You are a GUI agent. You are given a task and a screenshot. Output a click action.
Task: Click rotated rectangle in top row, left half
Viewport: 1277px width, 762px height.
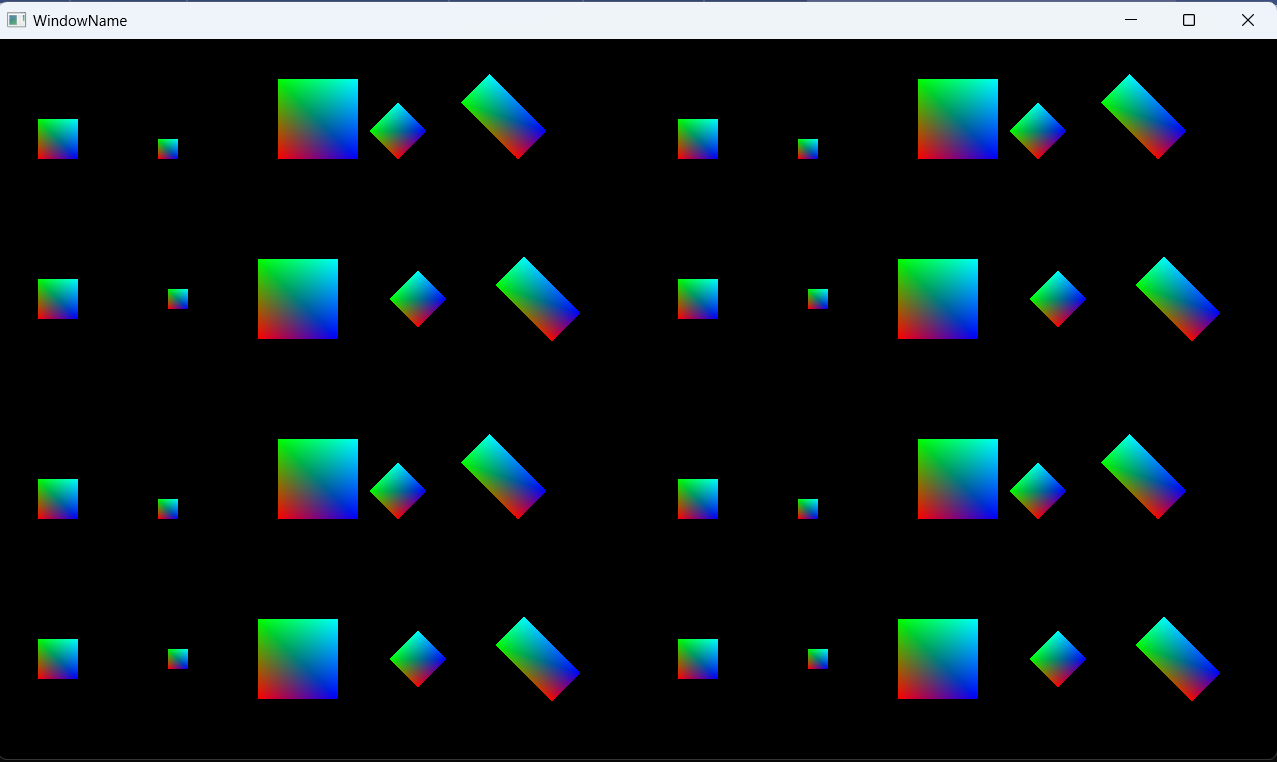[503, 116]
